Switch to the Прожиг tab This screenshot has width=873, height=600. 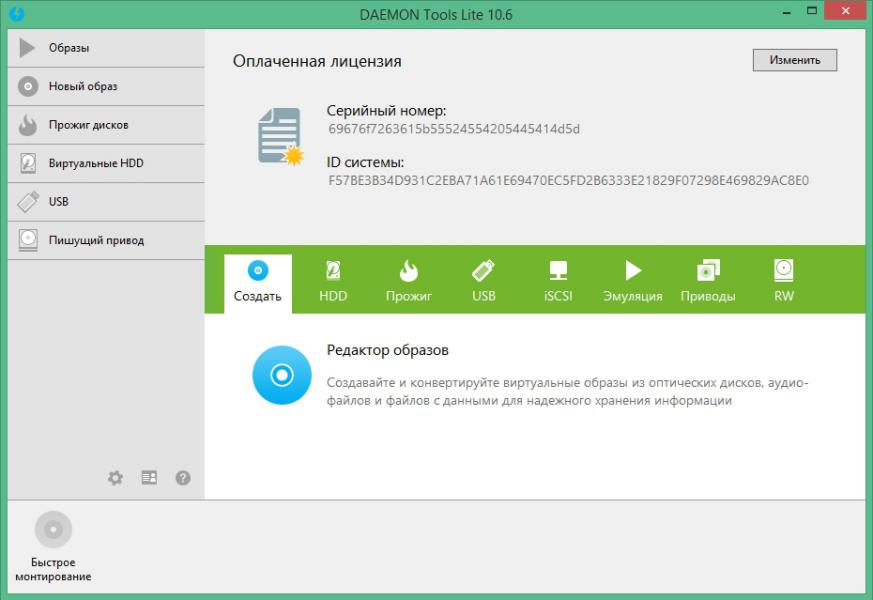point(408,282)
